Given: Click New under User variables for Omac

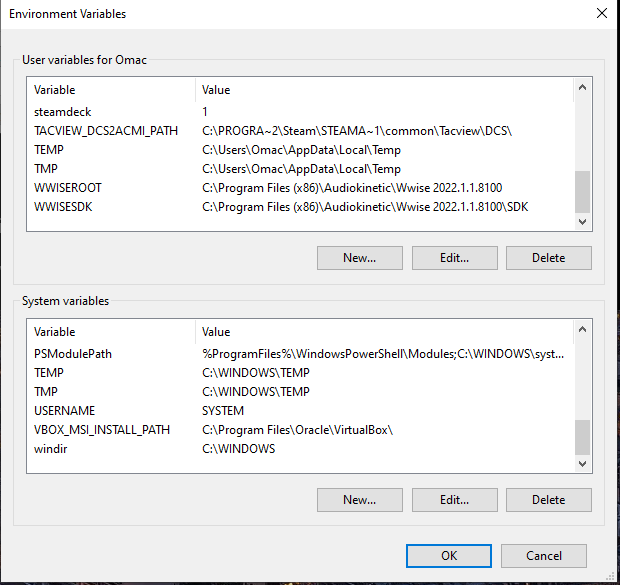Looking at the screenshot, I should click(359, 257).
